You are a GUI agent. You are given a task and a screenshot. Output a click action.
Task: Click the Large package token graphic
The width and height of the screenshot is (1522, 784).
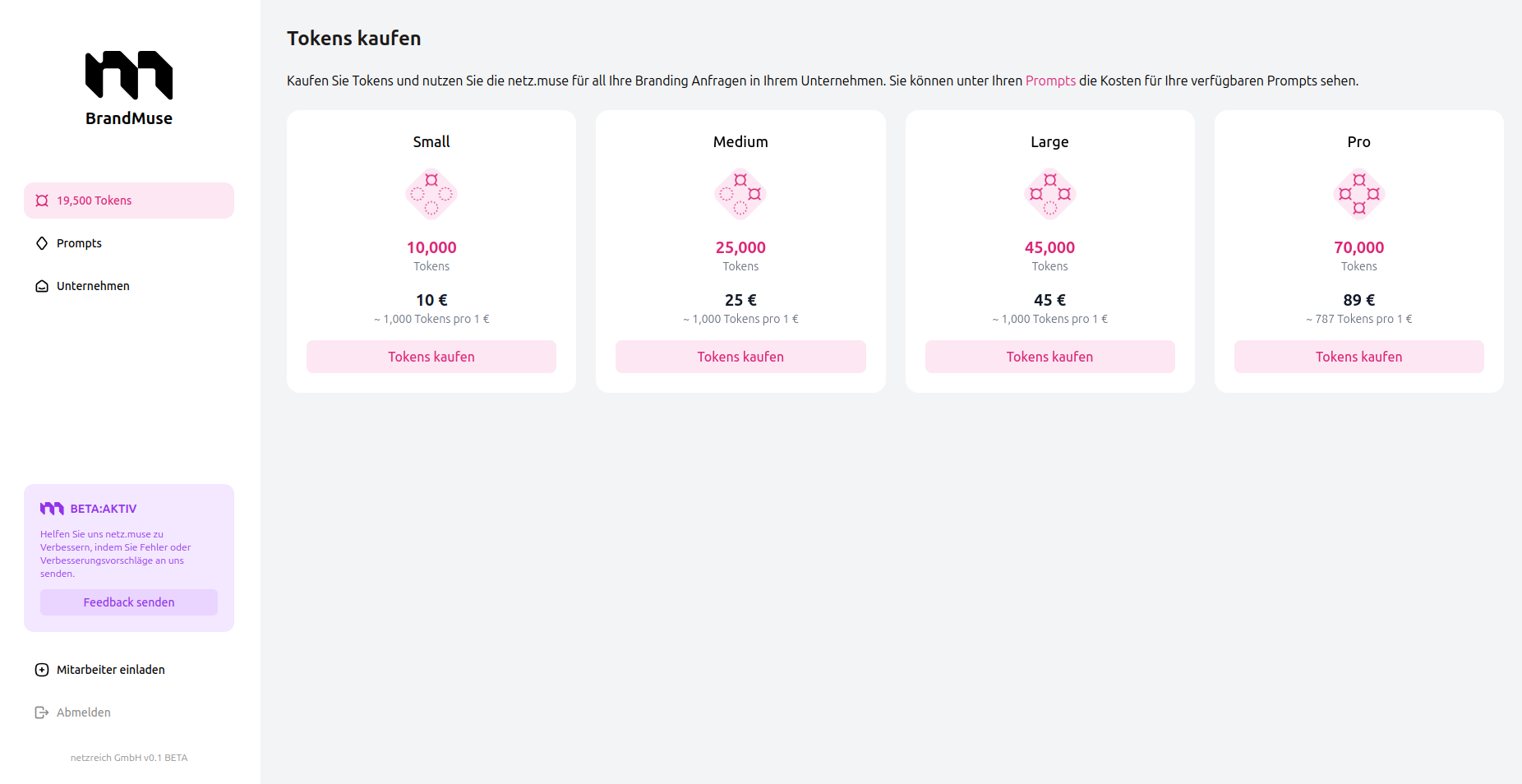pyautogui.click(x=1050, y=194)
